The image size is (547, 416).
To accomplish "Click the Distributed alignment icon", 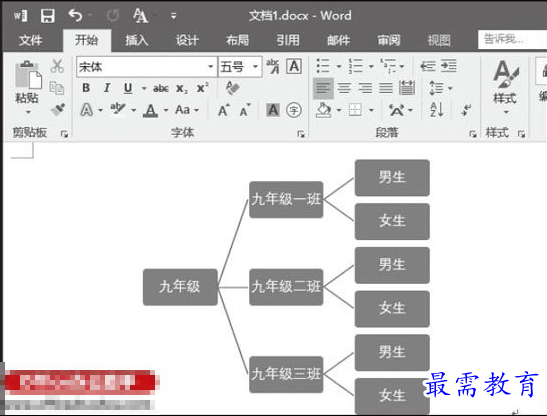I will tap(407, 88).
